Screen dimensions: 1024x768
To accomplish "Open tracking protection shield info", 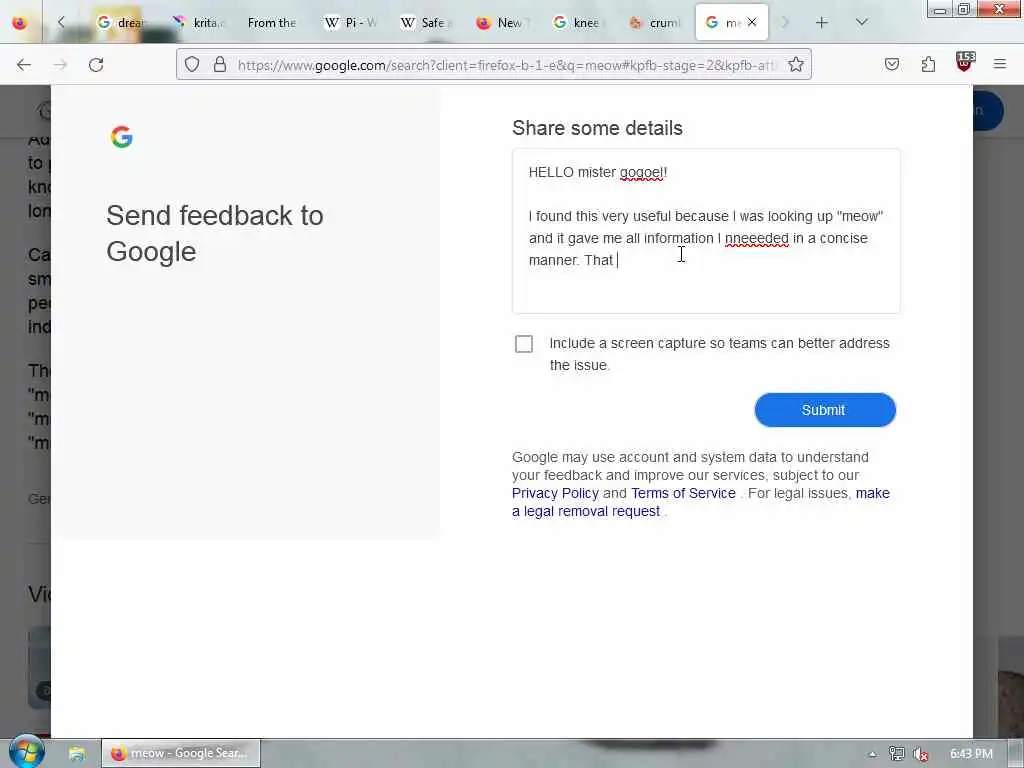I will coord(191,64).
